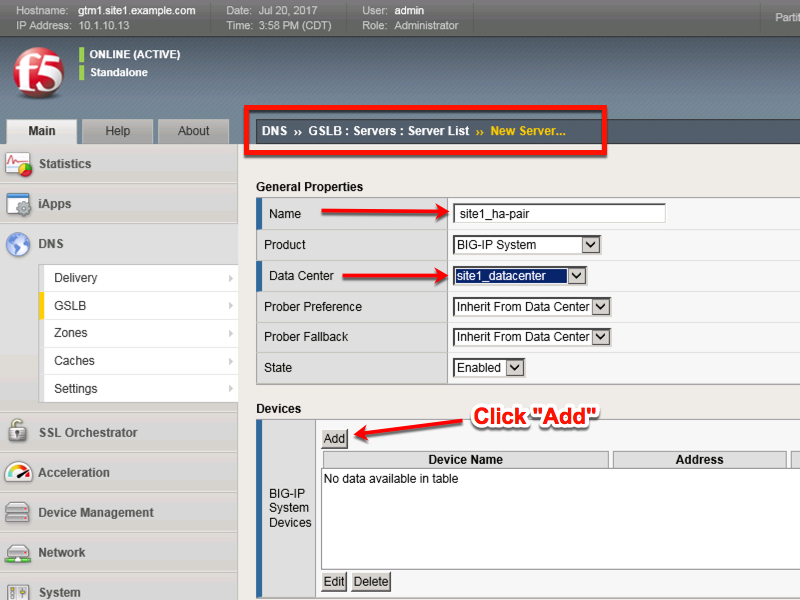This screenshot has height=600, width=800.
Task: Click the Device Name column header
Action: coord(465,460)
